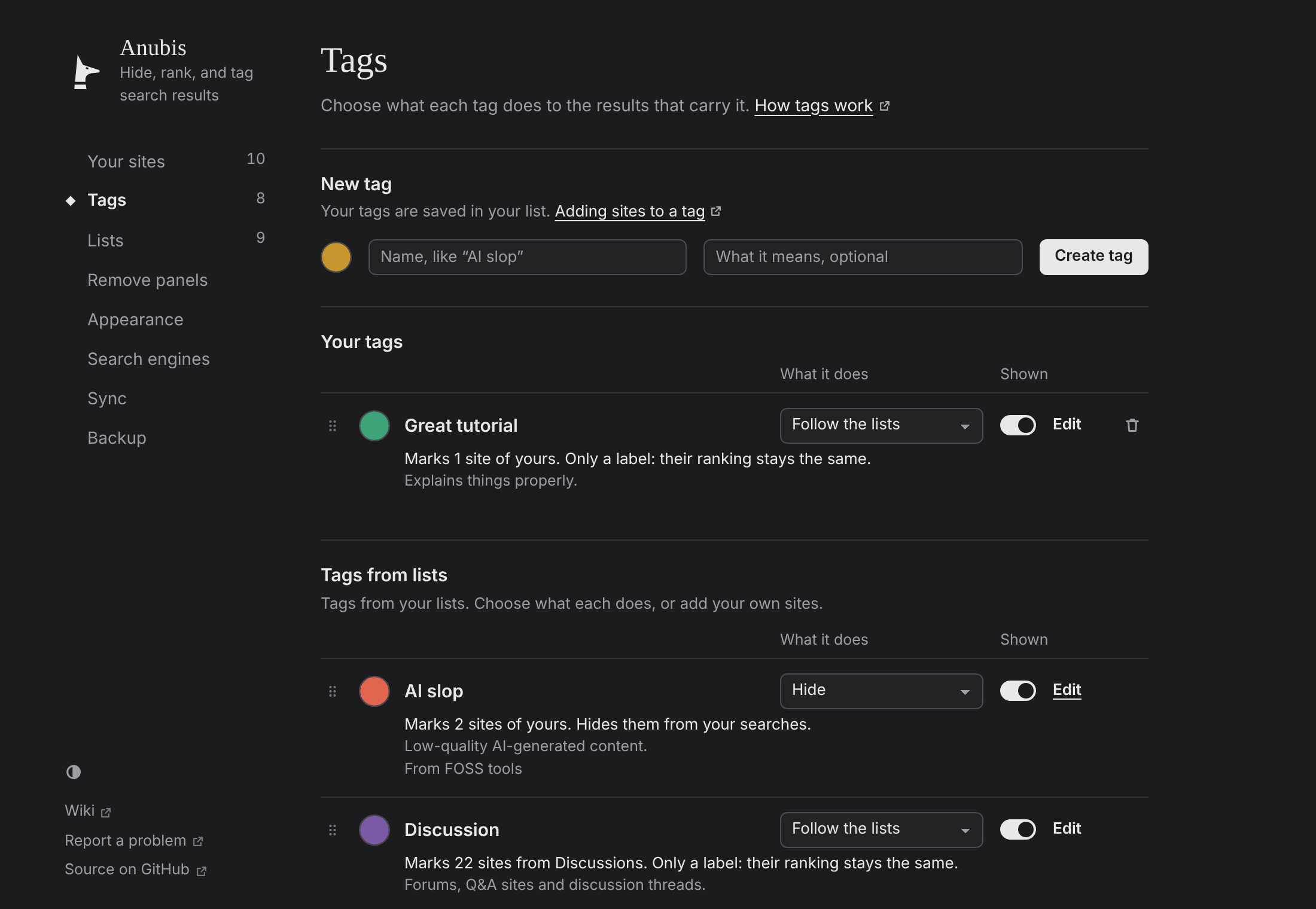Edit the Discussion tag
Screen dimensions: 1316x909
pos(1067,829)
